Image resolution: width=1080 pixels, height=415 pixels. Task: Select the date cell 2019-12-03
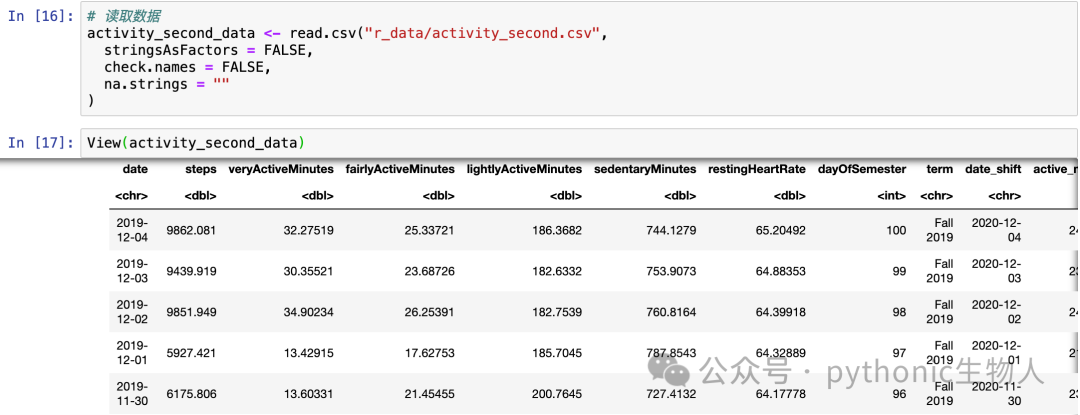coord(132,271)
